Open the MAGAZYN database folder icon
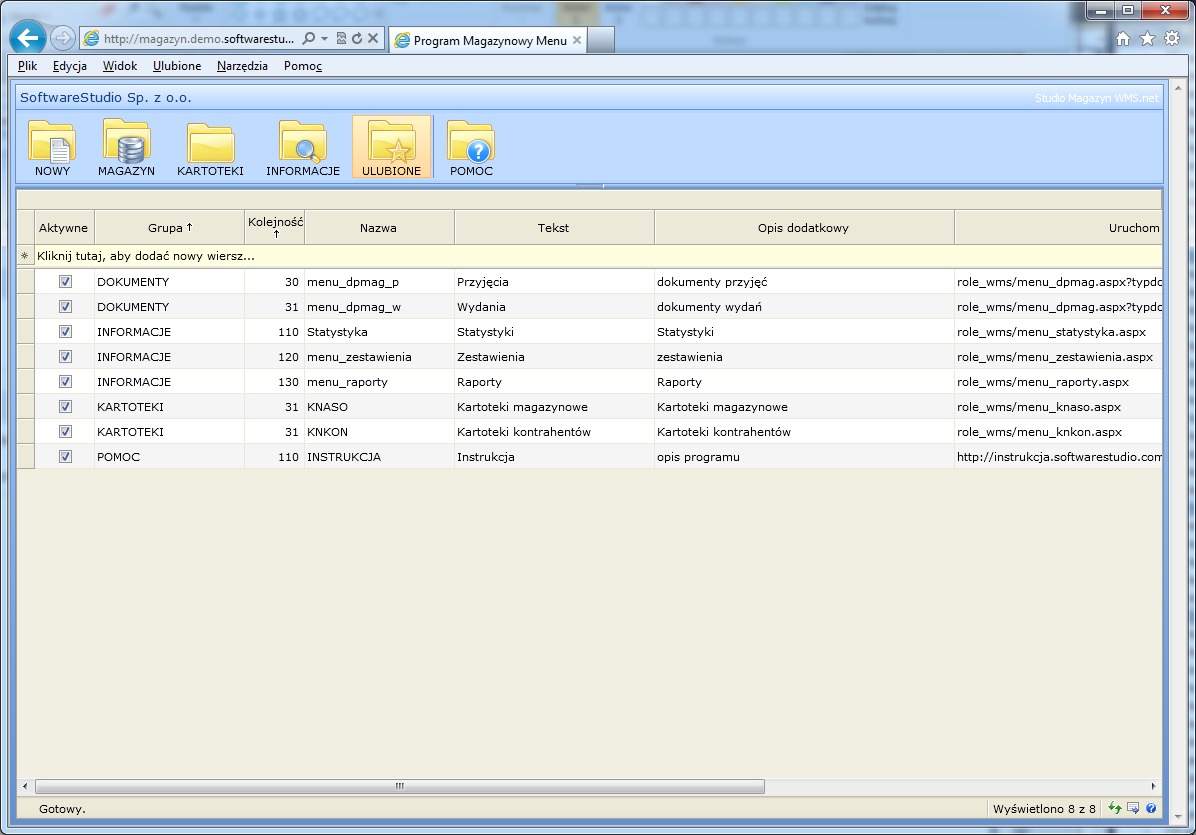This screenshot has width=1196, height=835. click(x=126, y=146)
